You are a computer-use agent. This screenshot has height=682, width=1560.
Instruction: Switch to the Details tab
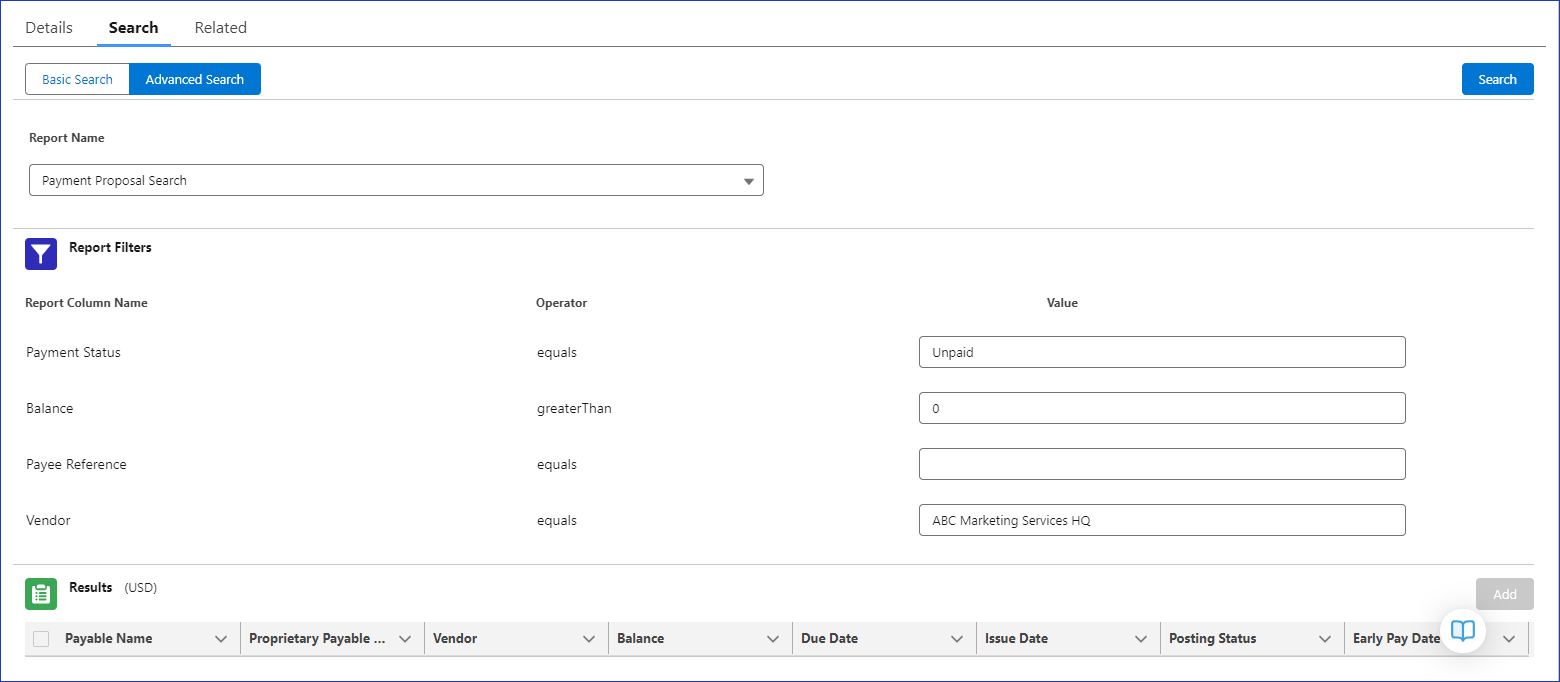click(x=49, y=28)
